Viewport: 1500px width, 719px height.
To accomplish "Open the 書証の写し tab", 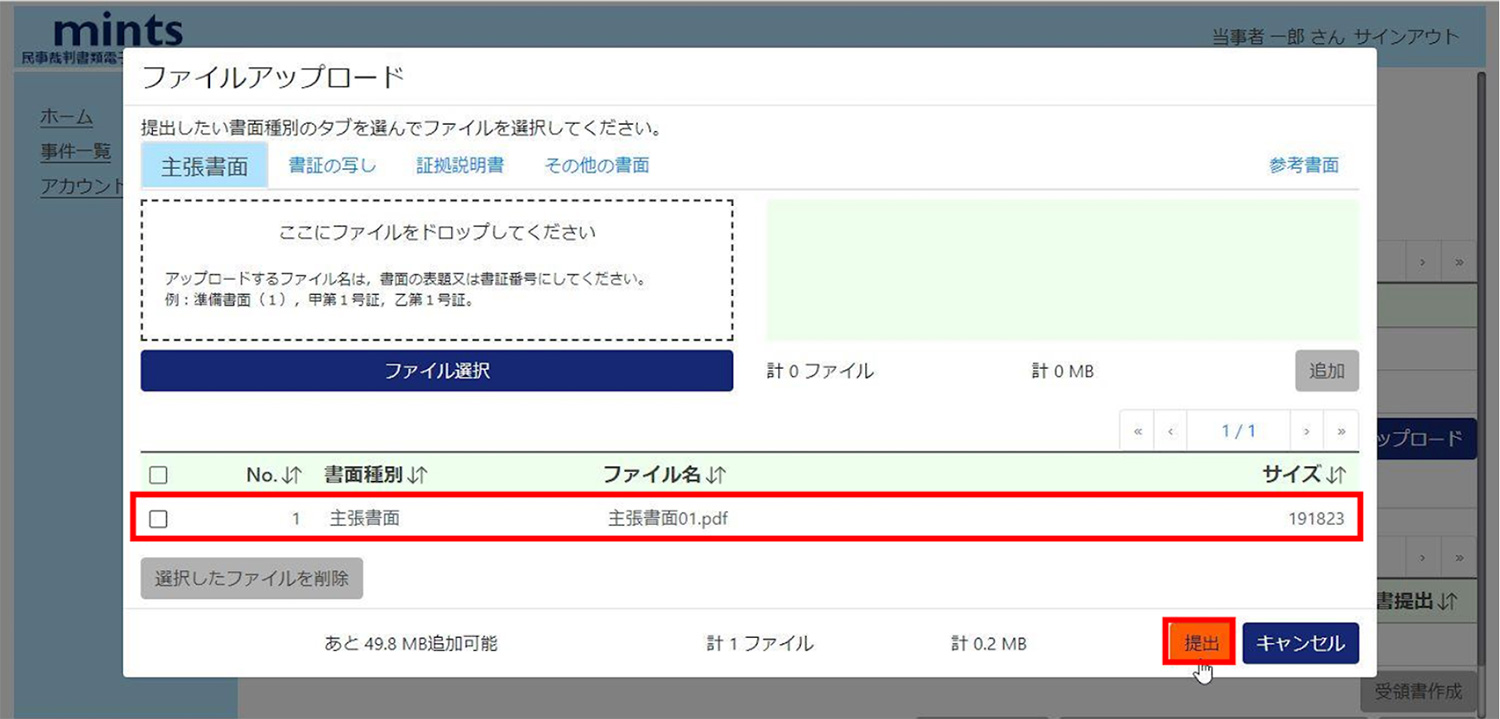I will click(332, 166).
